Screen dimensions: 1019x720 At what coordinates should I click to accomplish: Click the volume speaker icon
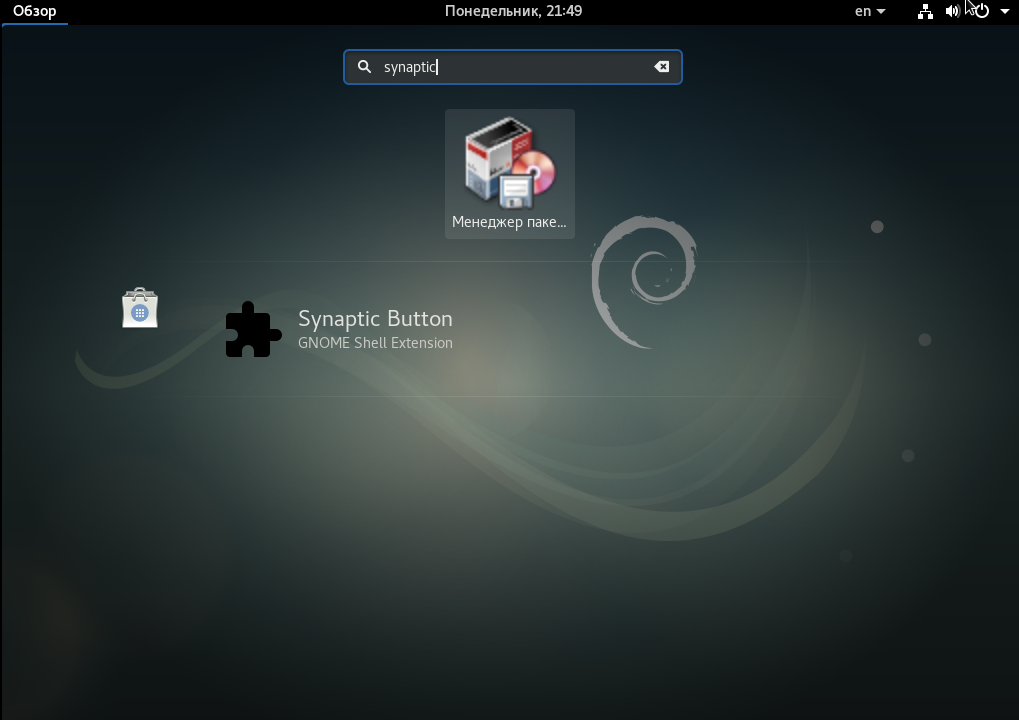pyautogui.click(x=951, y=11)
